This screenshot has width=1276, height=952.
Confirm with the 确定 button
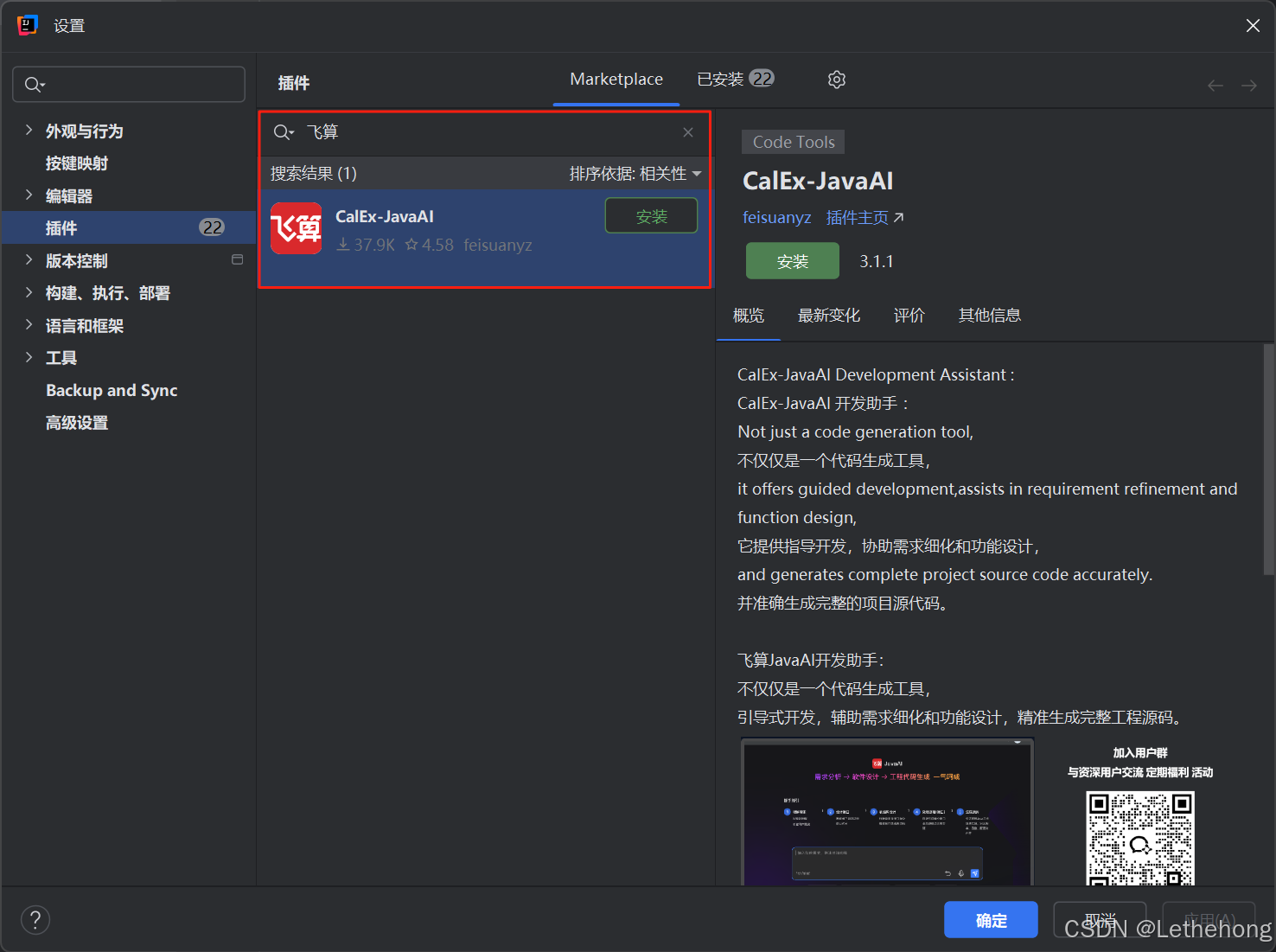991,920
